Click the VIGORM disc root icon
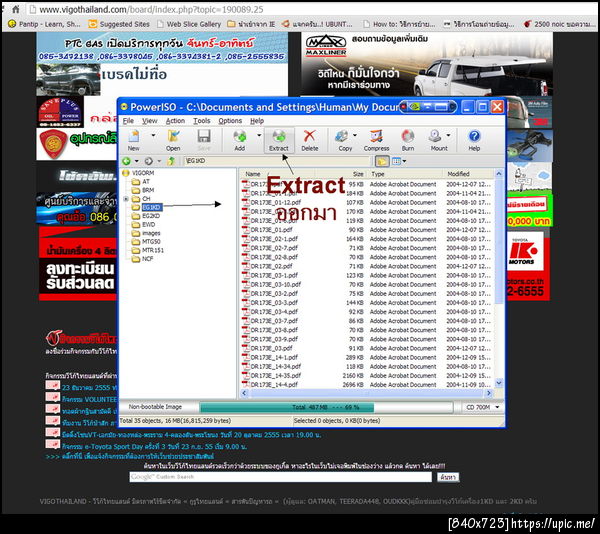This screenshot has width=600, height=534. (126, 173)
